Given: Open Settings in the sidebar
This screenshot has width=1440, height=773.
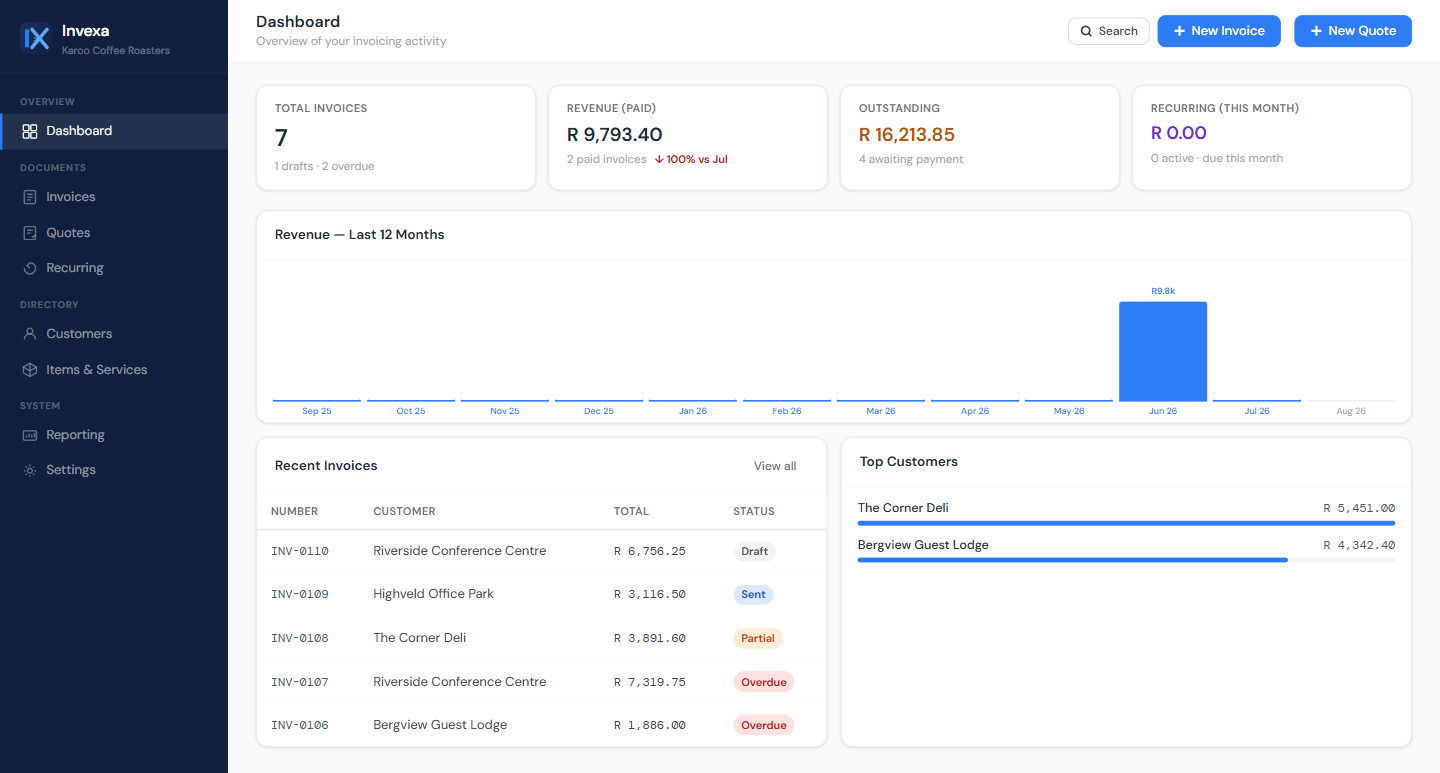Looking at the screenshot, I should (x=114, y=470).
